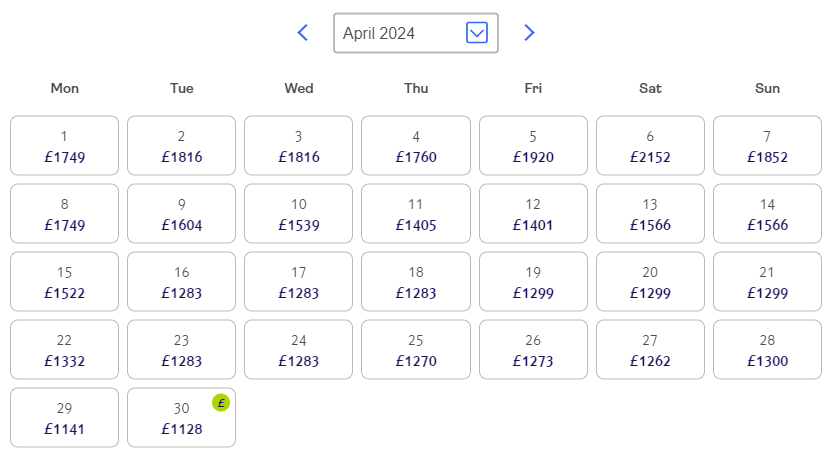The width and height of the screenshot is (831, 455).
Task: Choose April 27 at £1262
Action: (650, 350)
